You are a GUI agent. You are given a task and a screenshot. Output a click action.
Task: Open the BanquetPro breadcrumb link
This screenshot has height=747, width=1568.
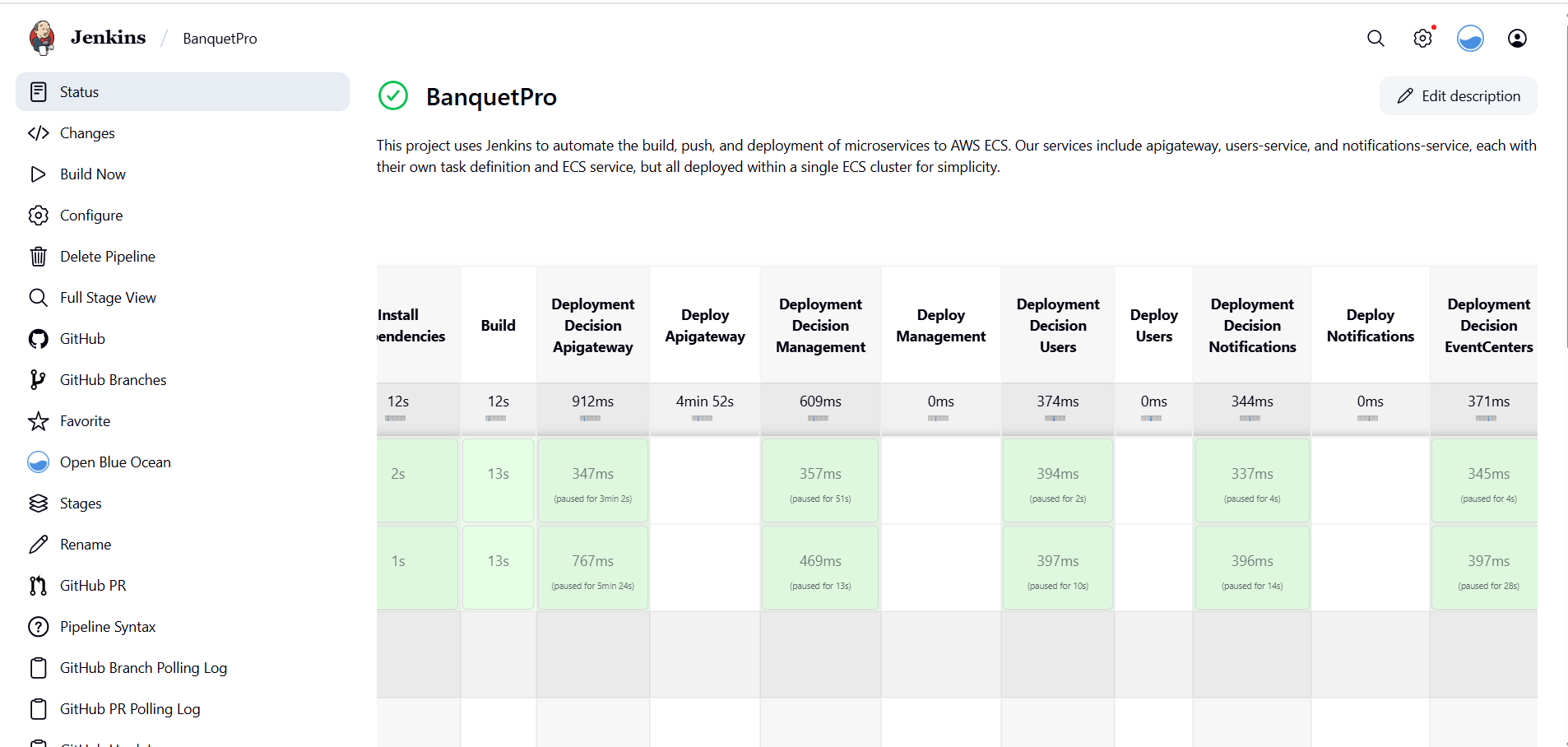click(x=220, y=39)
